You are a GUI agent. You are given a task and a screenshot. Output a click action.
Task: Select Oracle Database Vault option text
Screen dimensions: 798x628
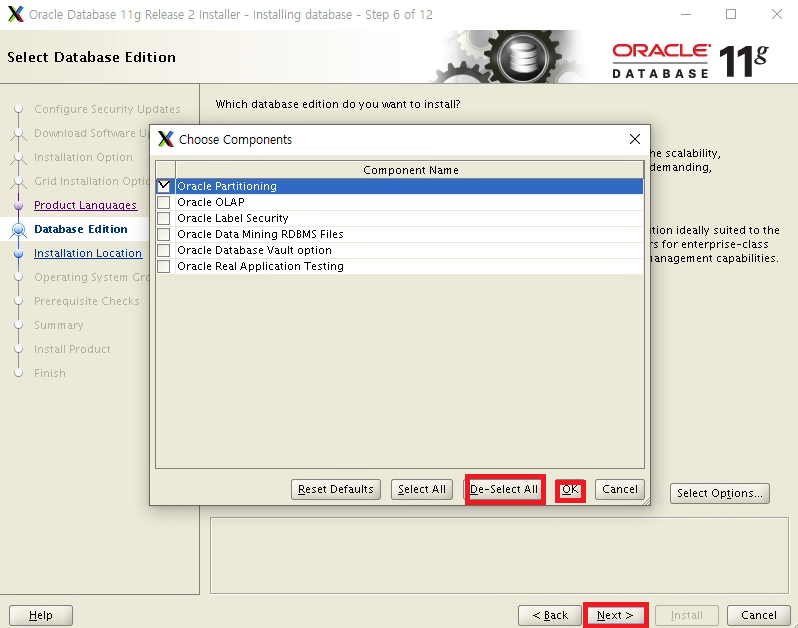point(254,250)
